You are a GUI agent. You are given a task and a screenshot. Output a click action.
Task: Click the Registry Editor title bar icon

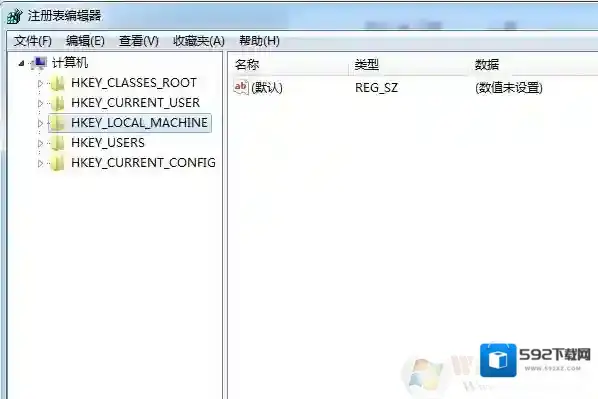[15, 16]
